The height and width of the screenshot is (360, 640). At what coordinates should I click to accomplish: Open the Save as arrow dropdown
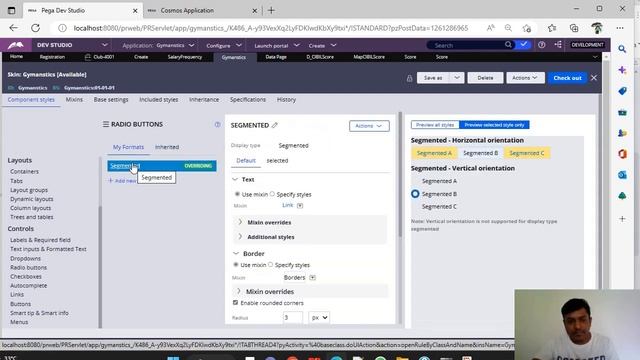click(x=457, y=78)
